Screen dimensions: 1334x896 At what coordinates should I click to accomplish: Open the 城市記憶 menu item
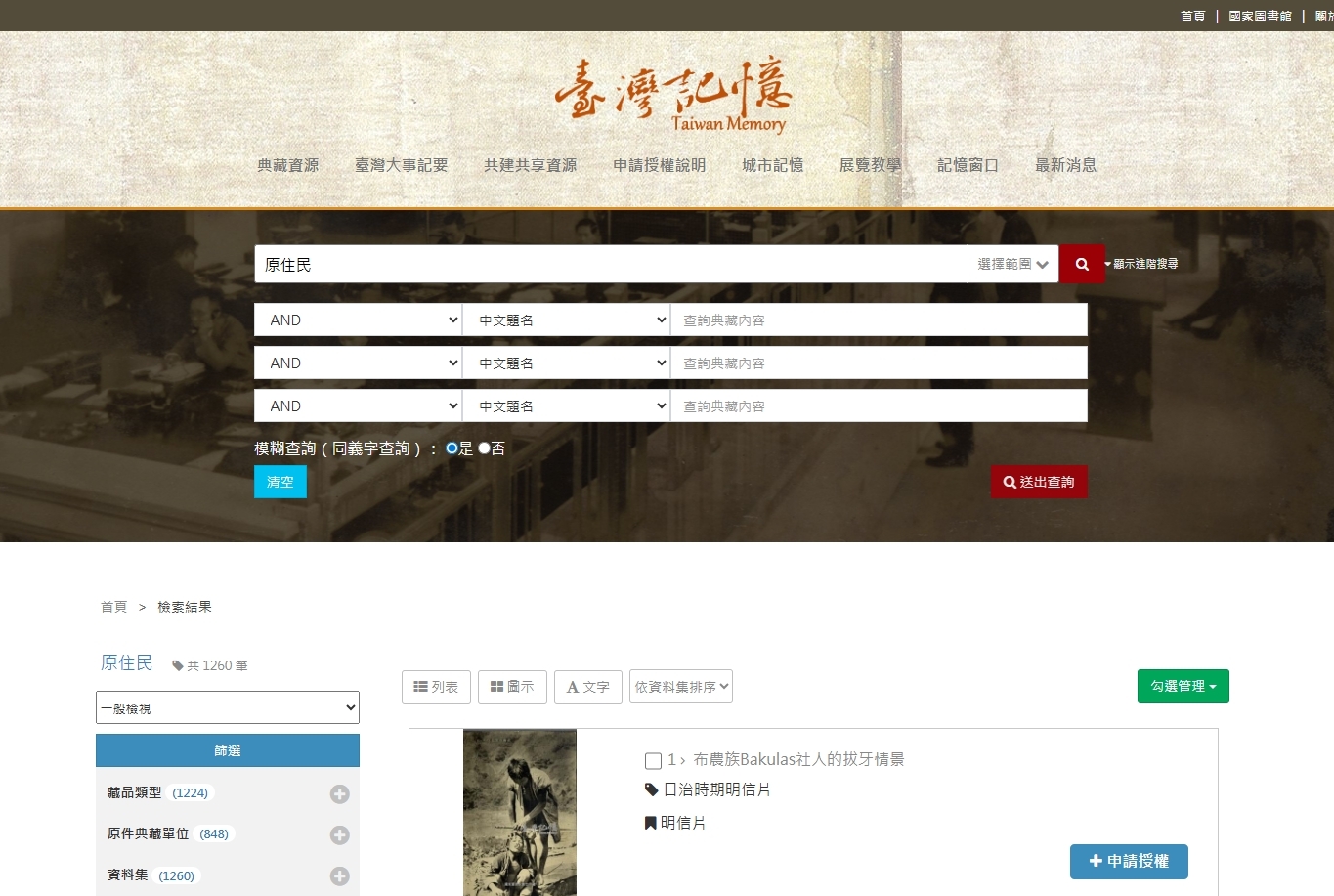point(772,166)
